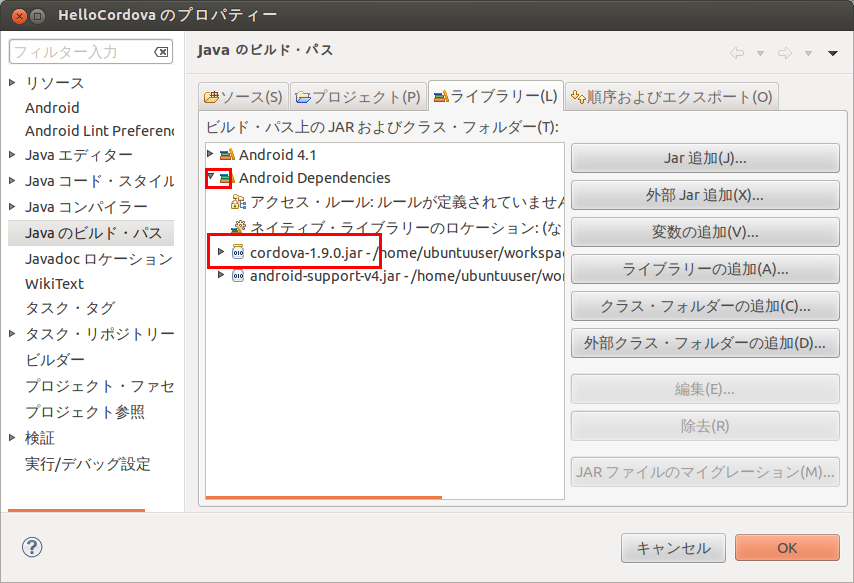Click the フィルター入力 filter field
Viewport: 854px width, 583px height.
coord(91,52)
